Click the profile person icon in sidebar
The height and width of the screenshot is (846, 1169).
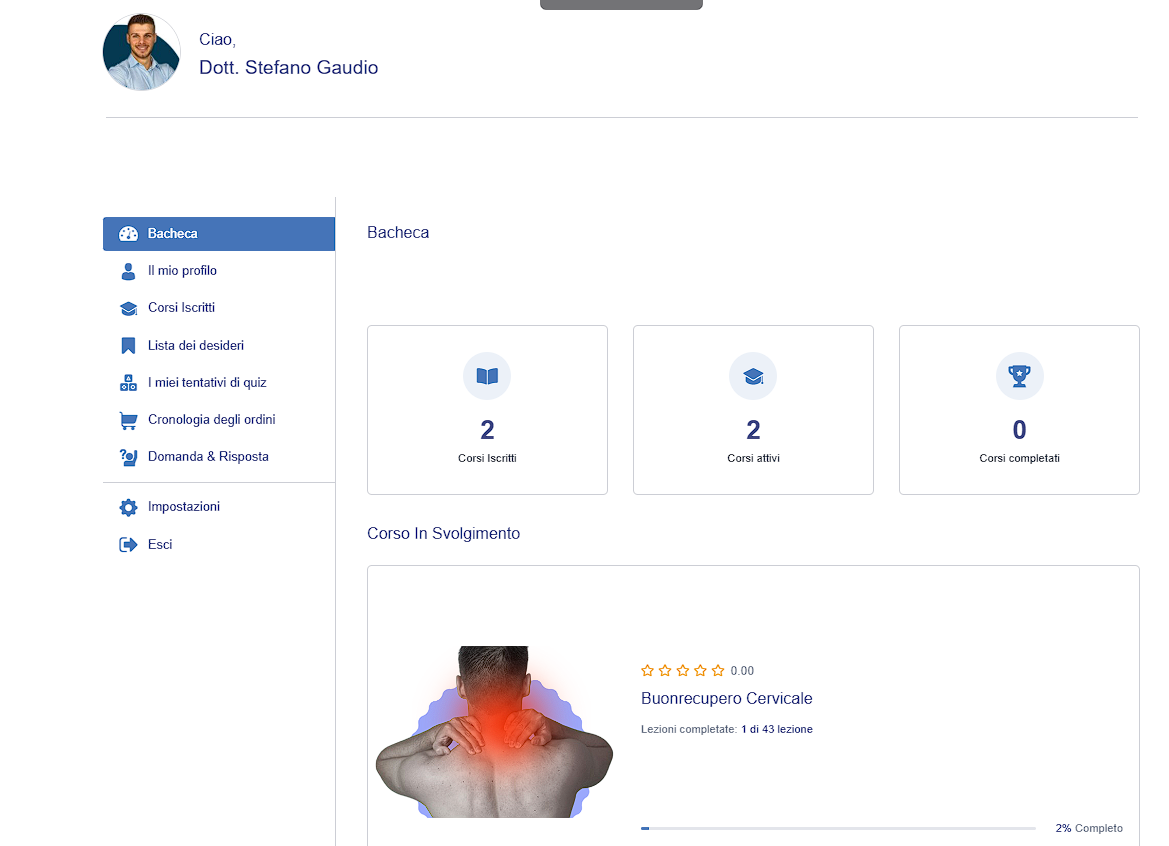click(x=128, y=271)
